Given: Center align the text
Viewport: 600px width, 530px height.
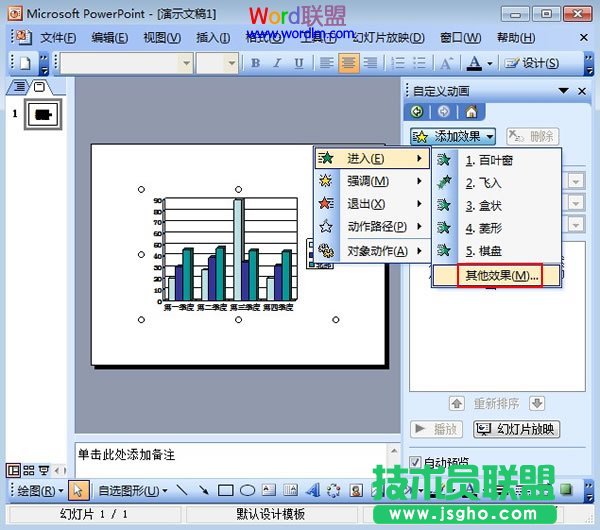Looking at the screenshot, I should tap(348, 63).
